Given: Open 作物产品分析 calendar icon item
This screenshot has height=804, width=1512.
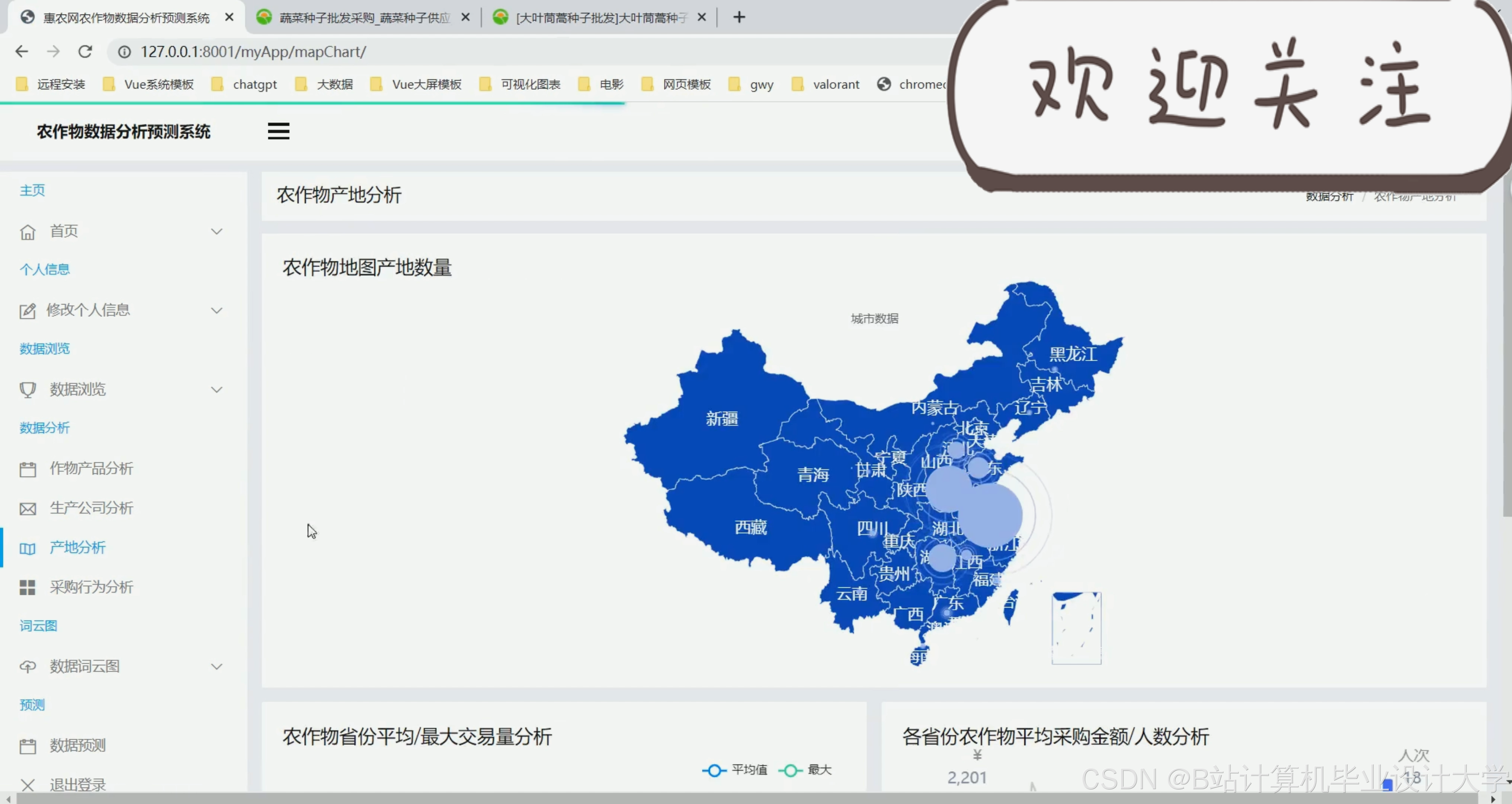Looking at the screenshot, I should pos(28,469).
